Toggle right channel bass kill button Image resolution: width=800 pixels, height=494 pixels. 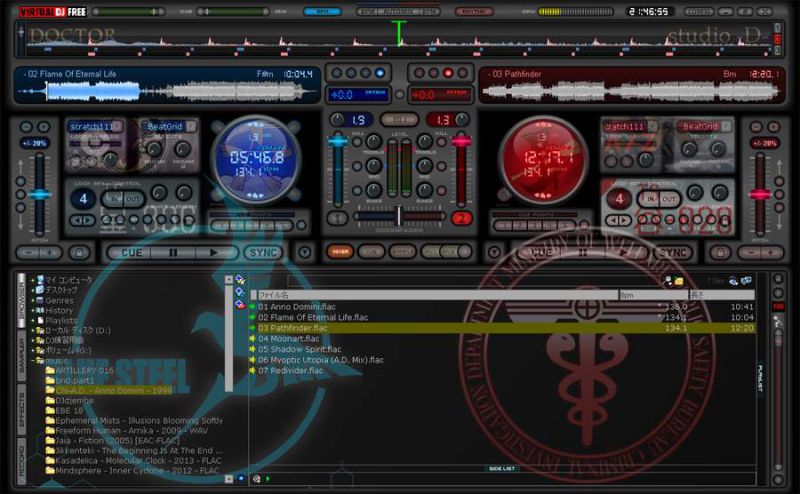442,191
